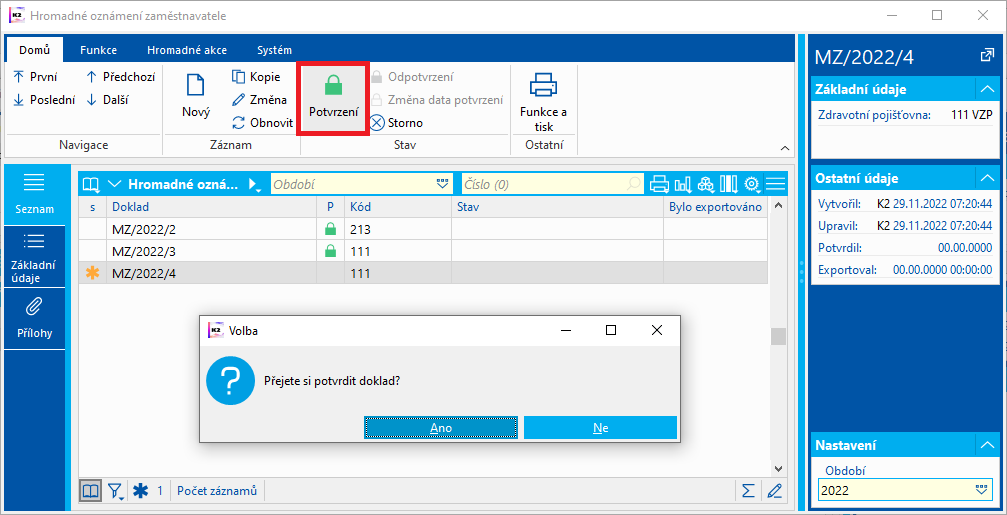Cancel the document with Storno
Viewport: 1007px width, 515px height.
coord(396,123)
